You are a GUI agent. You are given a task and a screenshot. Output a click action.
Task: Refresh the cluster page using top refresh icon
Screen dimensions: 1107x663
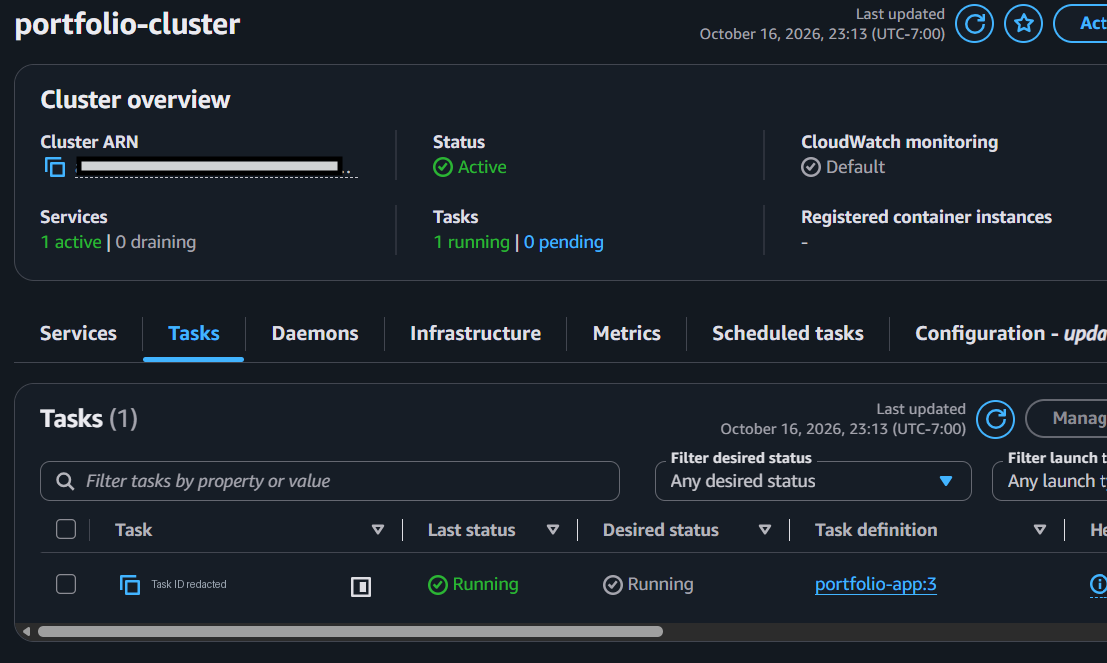974,24
